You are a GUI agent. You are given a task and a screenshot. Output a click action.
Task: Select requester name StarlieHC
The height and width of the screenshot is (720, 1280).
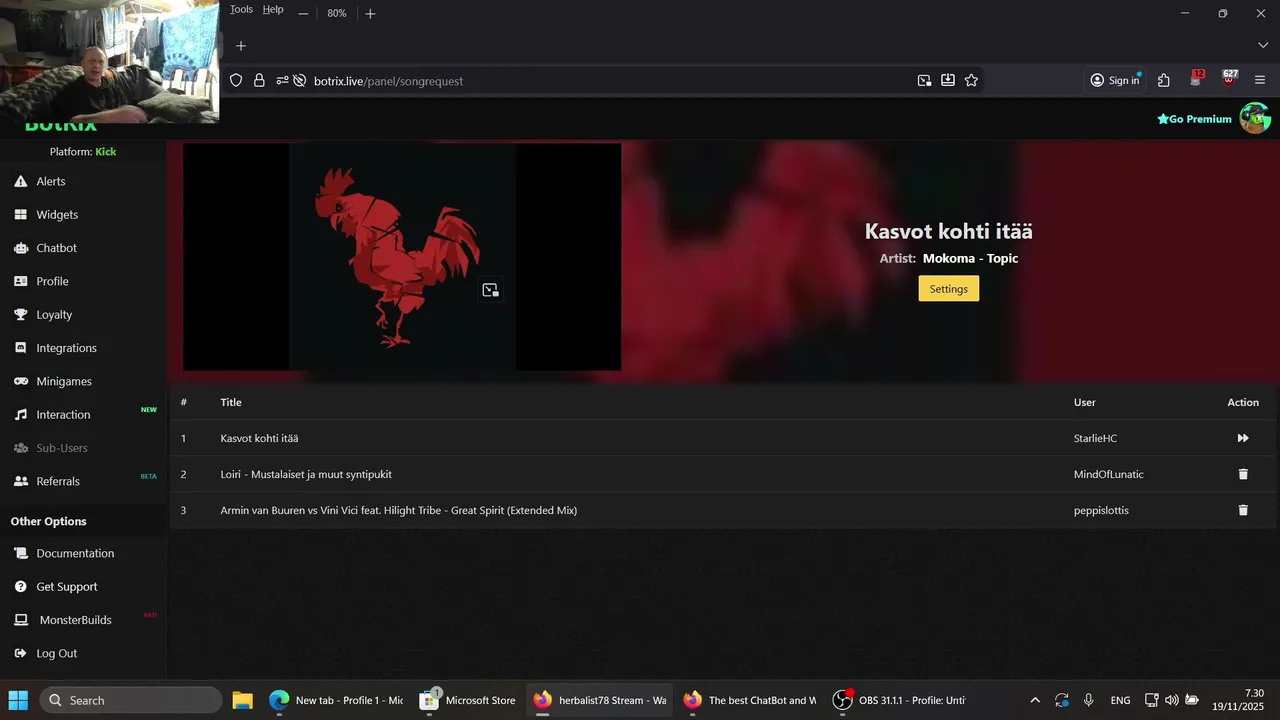[1095, 438]
